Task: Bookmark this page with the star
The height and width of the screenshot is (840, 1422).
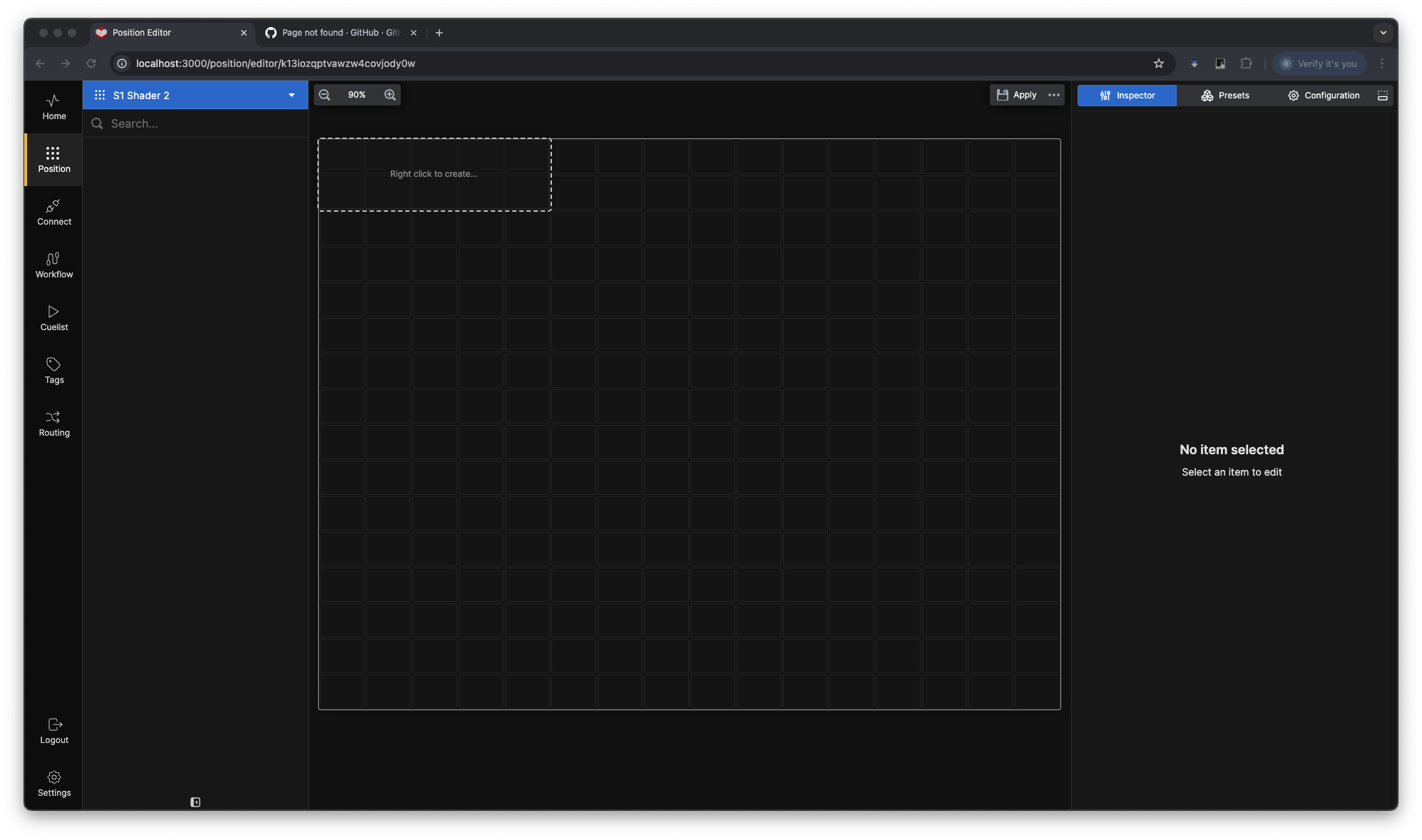Action: click(x=1159, y=63)
